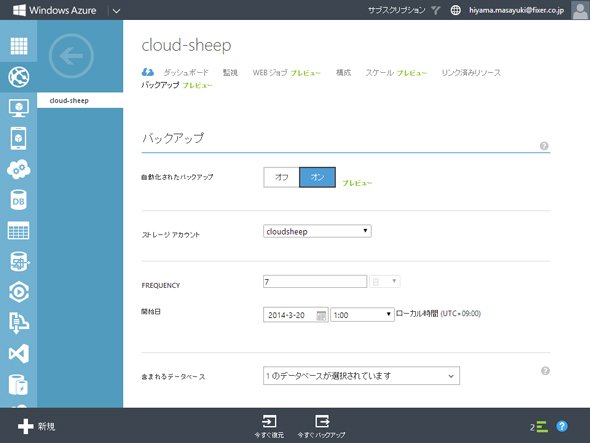Expand the included databases dropdown

[361, 376]
